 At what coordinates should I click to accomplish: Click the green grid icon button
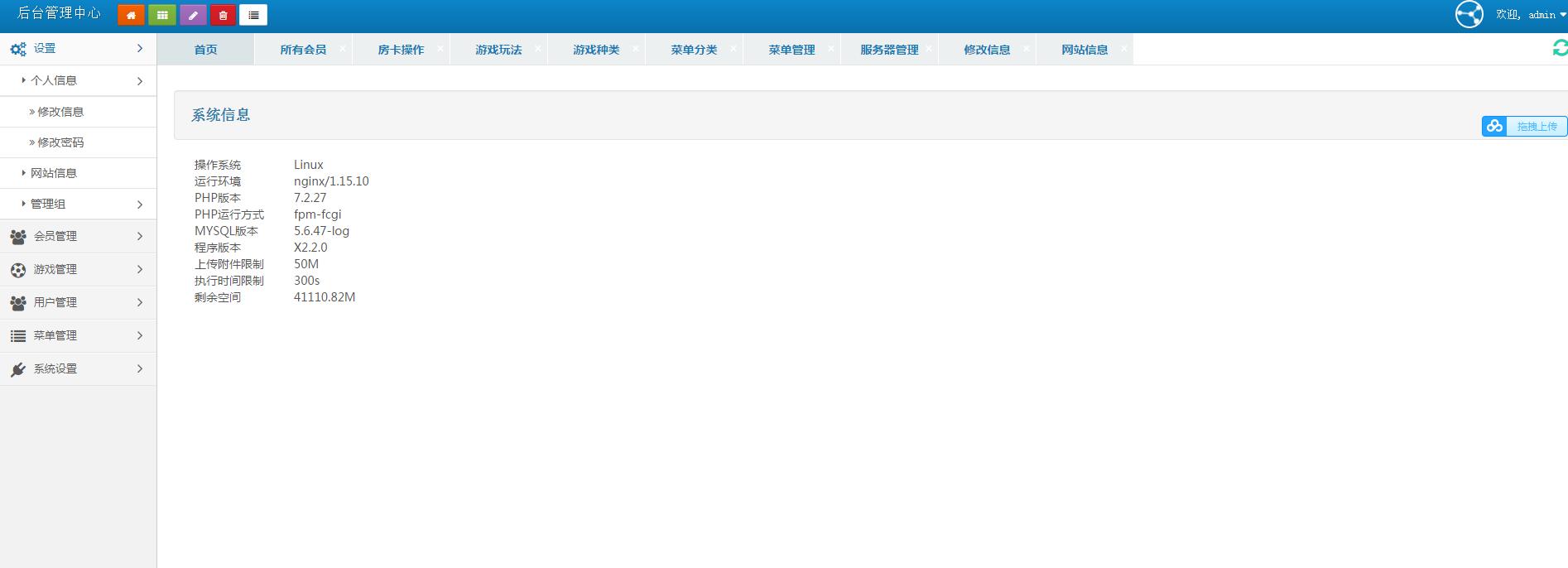[x=162, y=15]
